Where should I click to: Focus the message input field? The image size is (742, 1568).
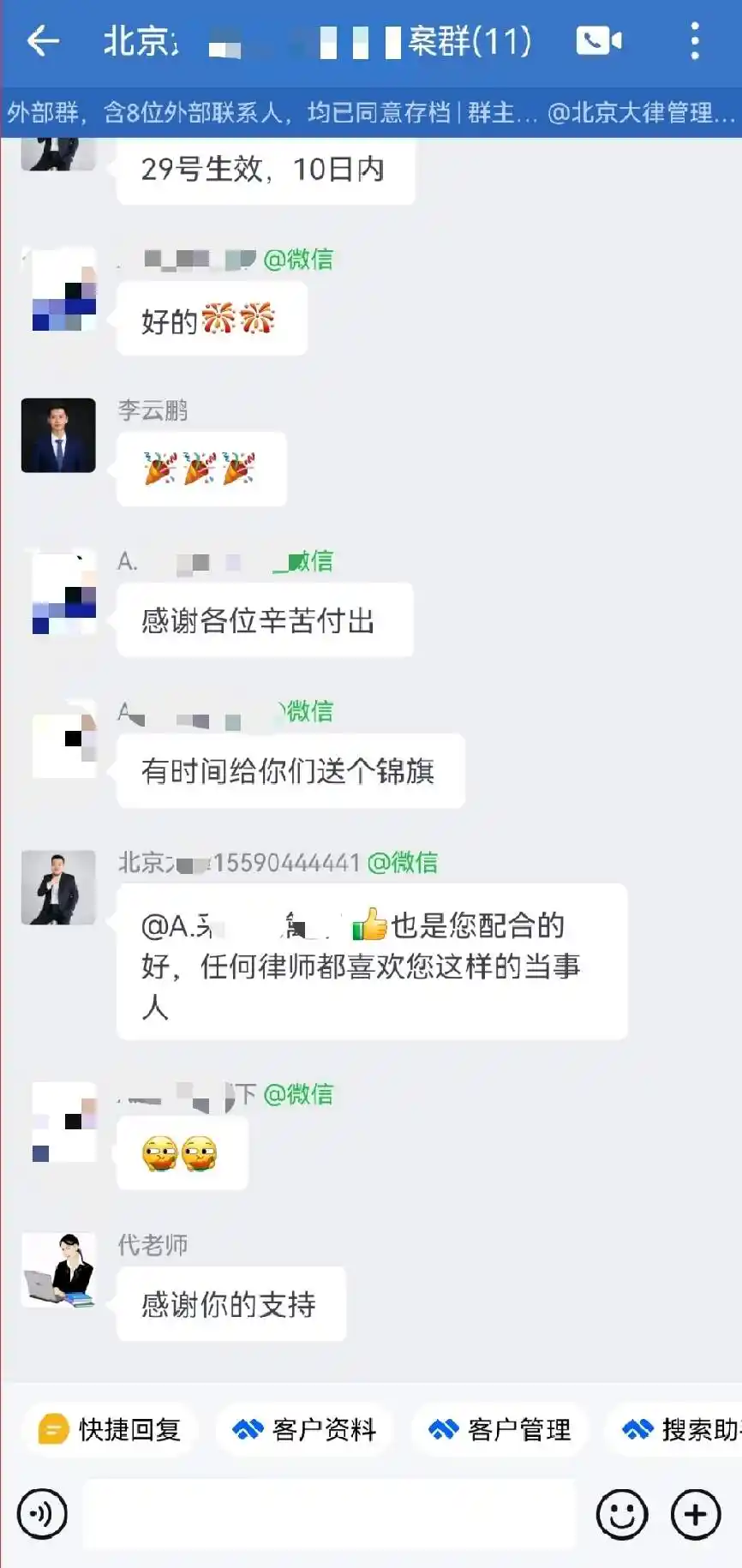tap(329, 1514)
